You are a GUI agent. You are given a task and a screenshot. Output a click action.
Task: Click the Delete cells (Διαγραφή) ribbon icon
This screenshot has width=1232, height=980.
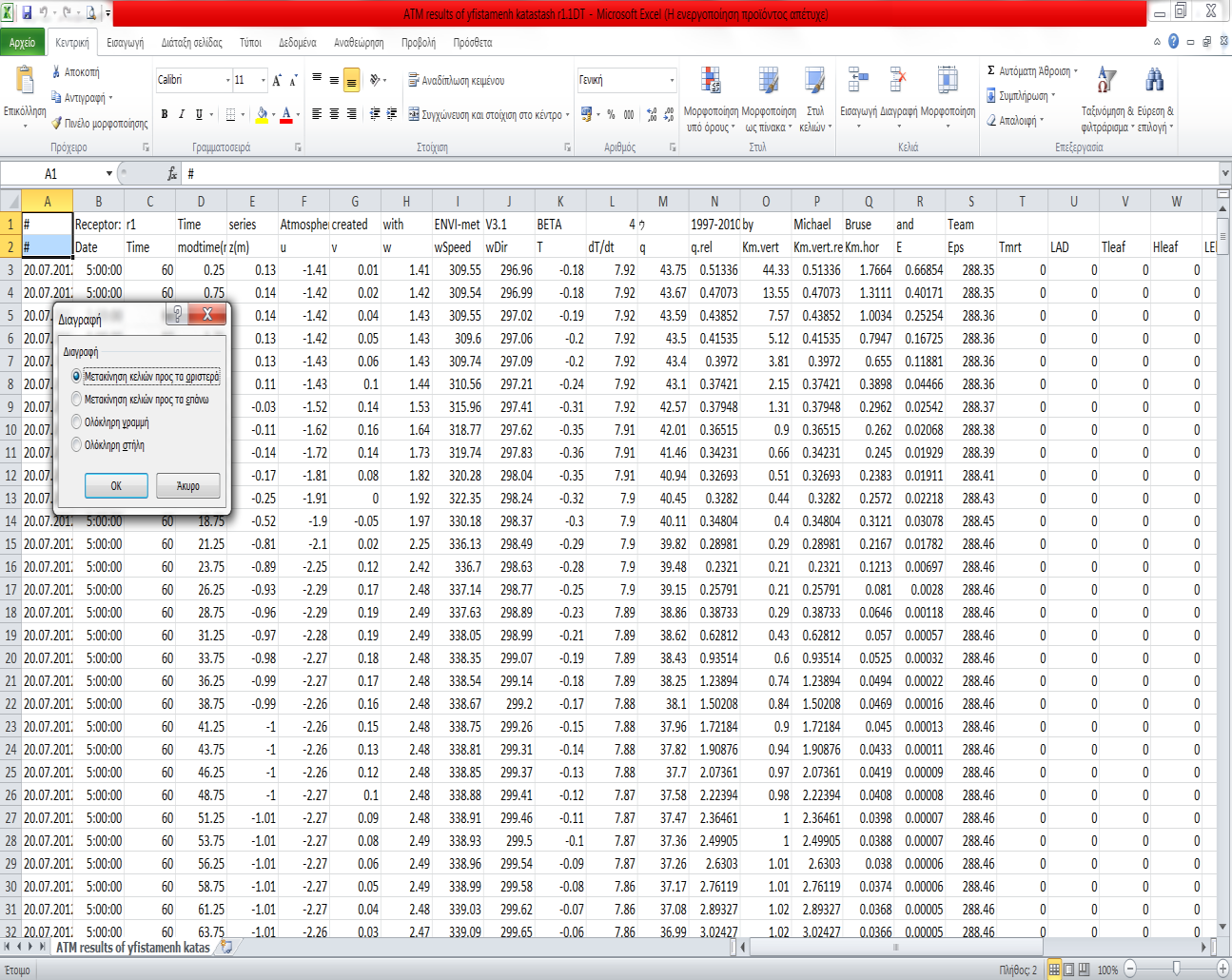898,82
